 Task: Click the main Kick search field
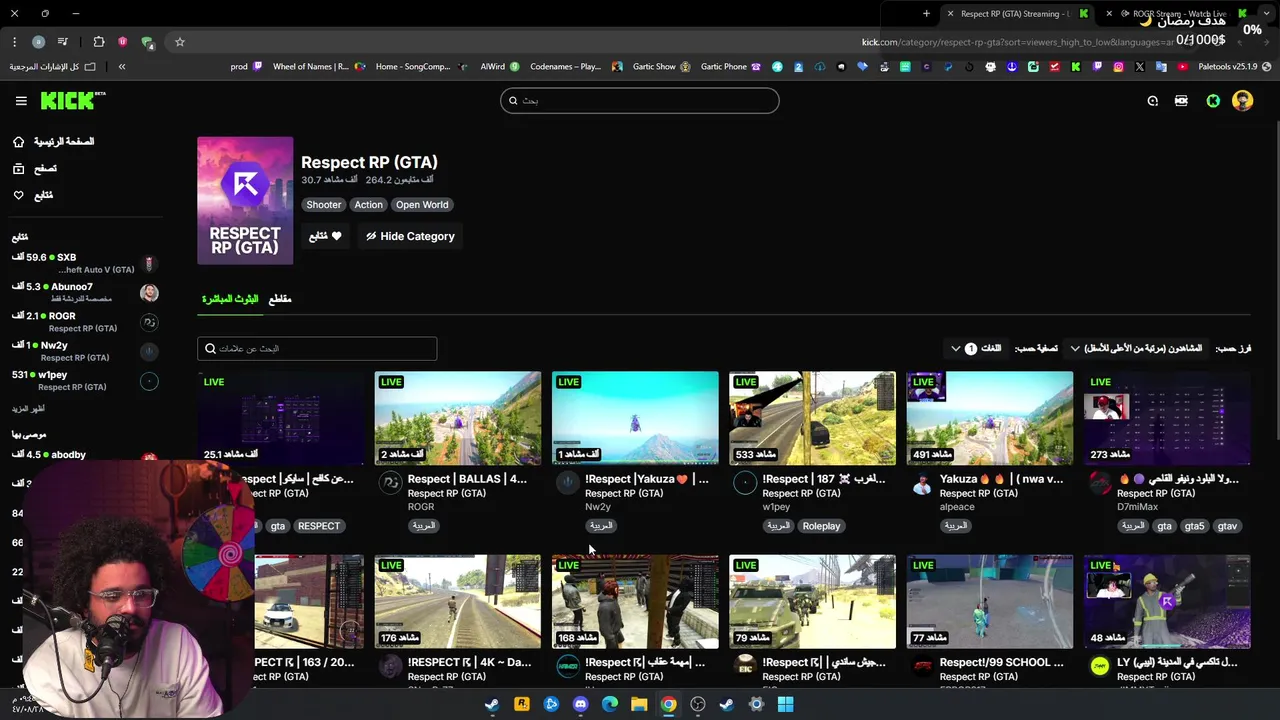pos(640,101)
